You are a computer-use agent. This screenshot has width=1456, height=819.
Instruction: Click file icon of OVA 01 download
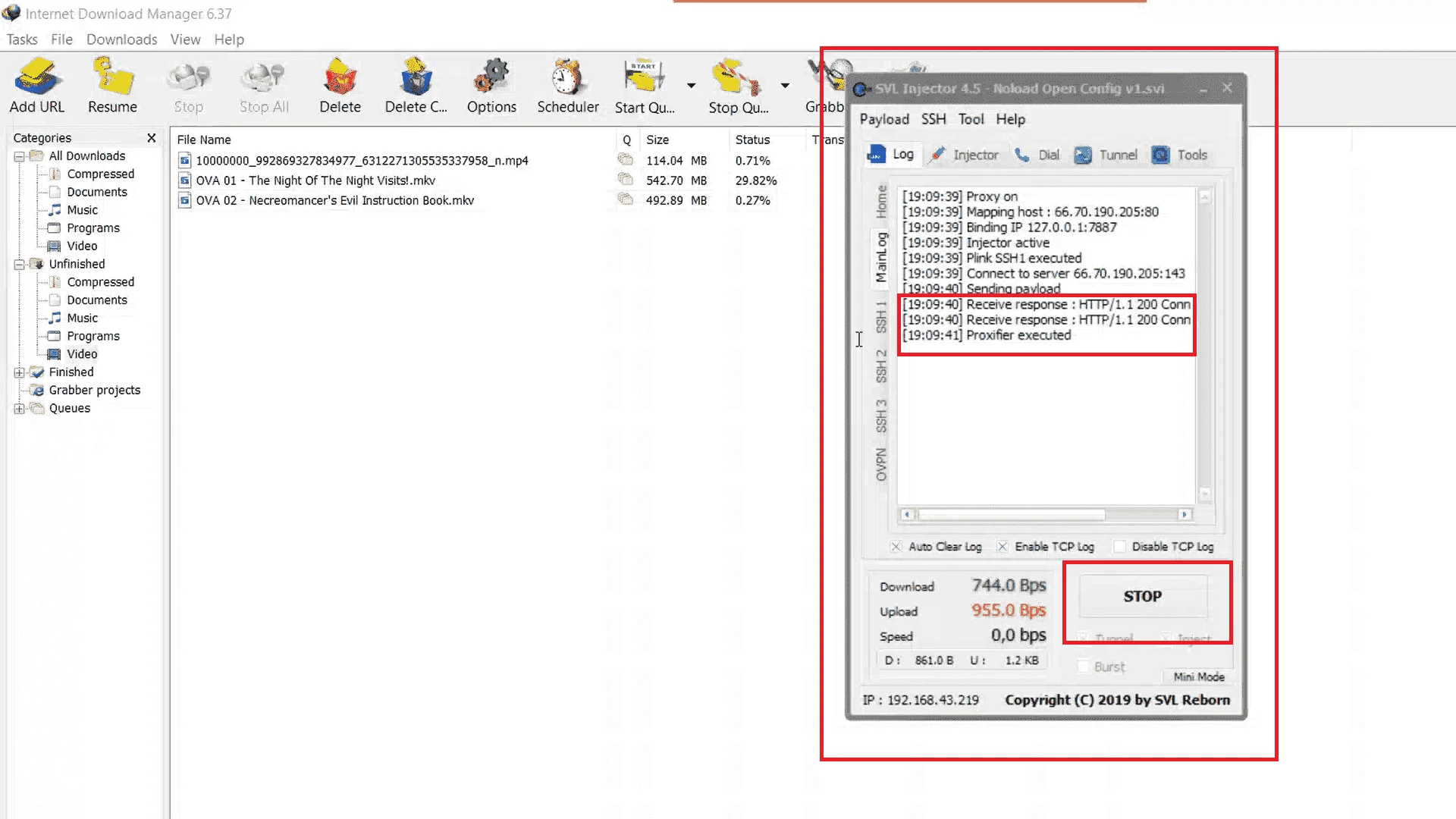tap(184, 180)
